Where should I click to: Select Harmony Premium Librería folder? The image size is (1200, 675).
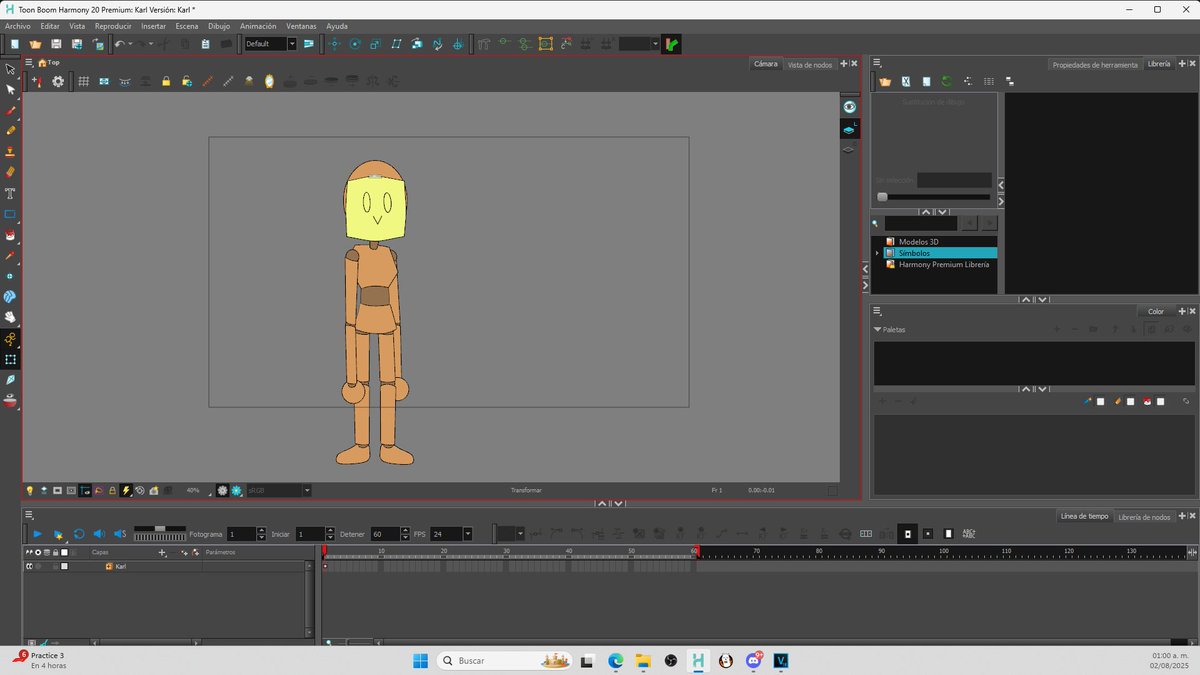click(x=944, y=264)
